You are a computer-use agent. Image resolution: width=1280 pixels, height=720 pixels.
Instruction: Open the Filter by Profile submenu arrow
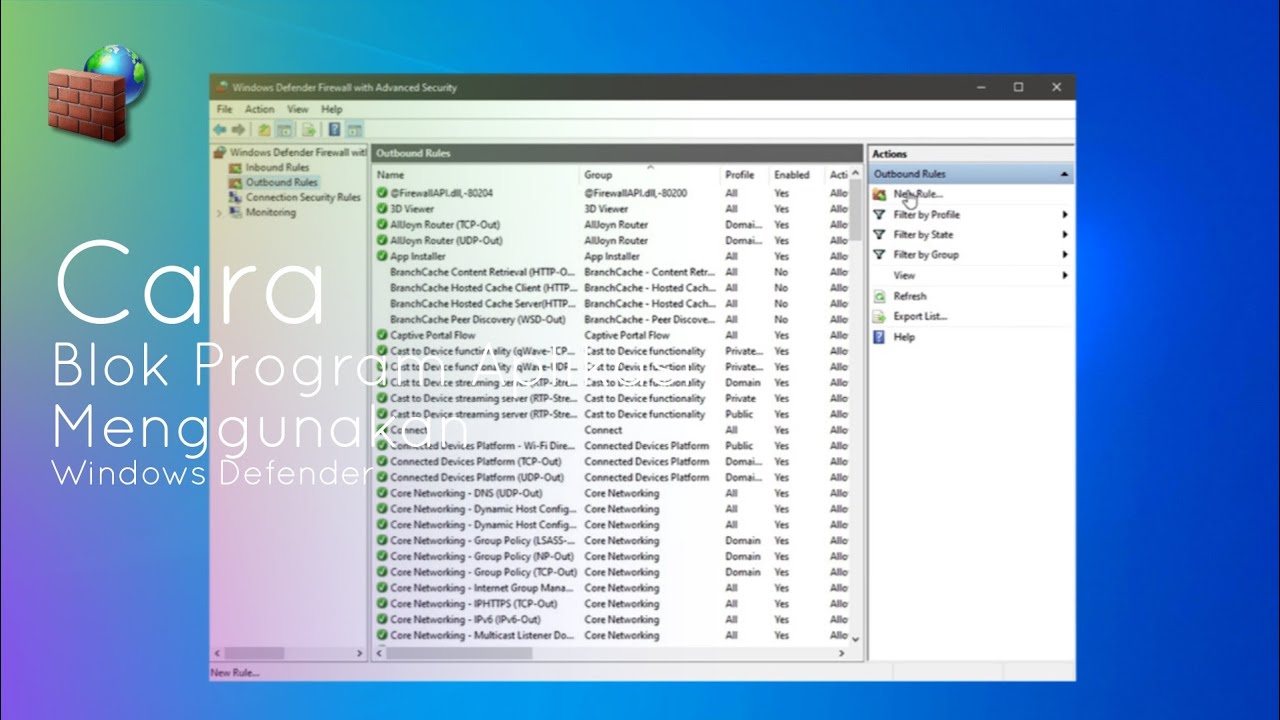(1065, 214)
